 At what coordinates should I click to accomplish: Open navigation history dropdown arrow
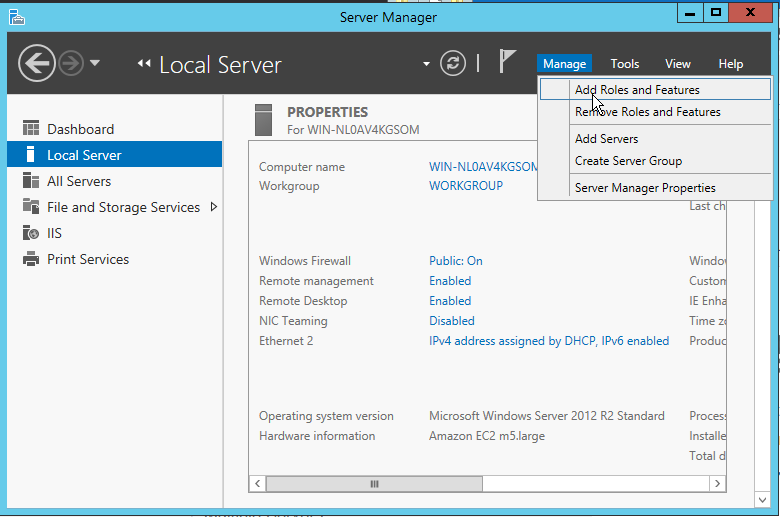point(95,63)
